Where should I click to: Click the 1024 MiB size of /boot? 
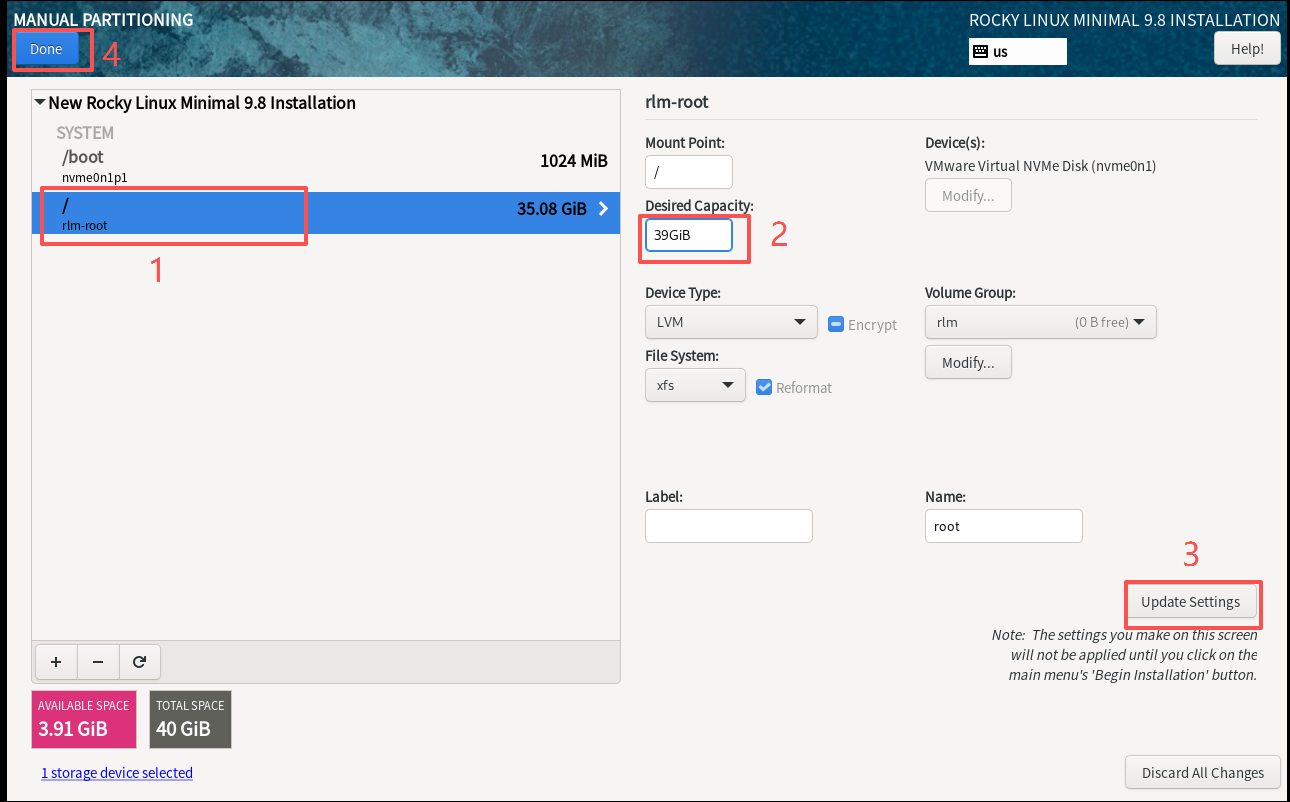tap(574, 161)
